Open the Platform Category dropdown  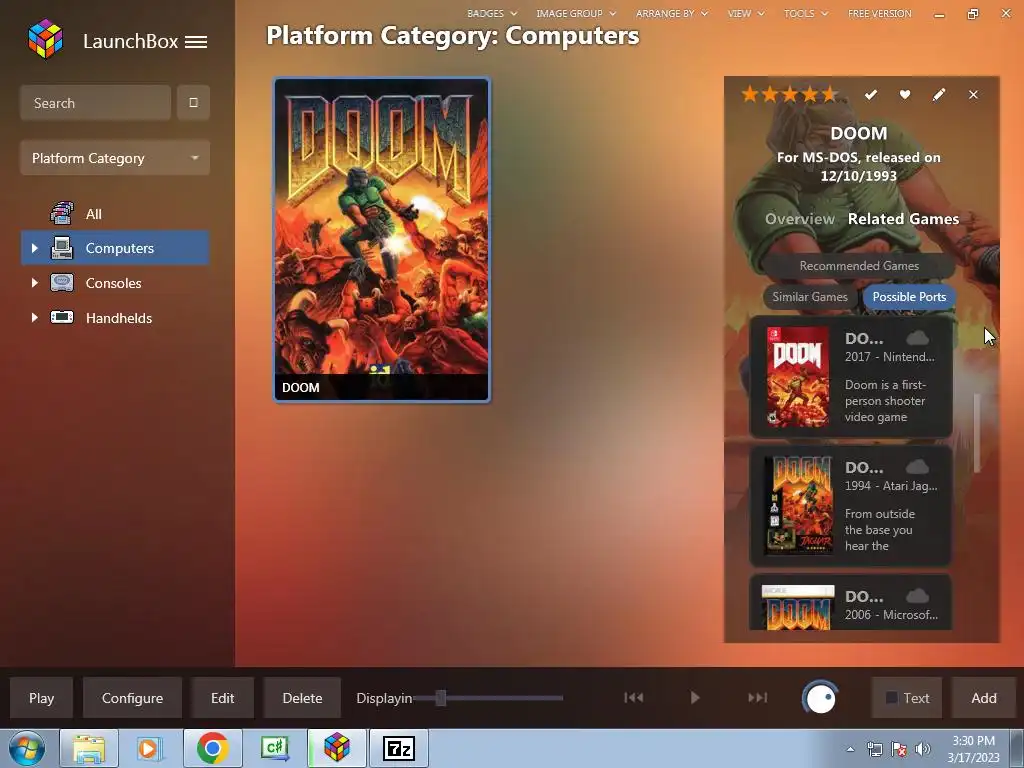pyautogui.click(x=115, y=158)
